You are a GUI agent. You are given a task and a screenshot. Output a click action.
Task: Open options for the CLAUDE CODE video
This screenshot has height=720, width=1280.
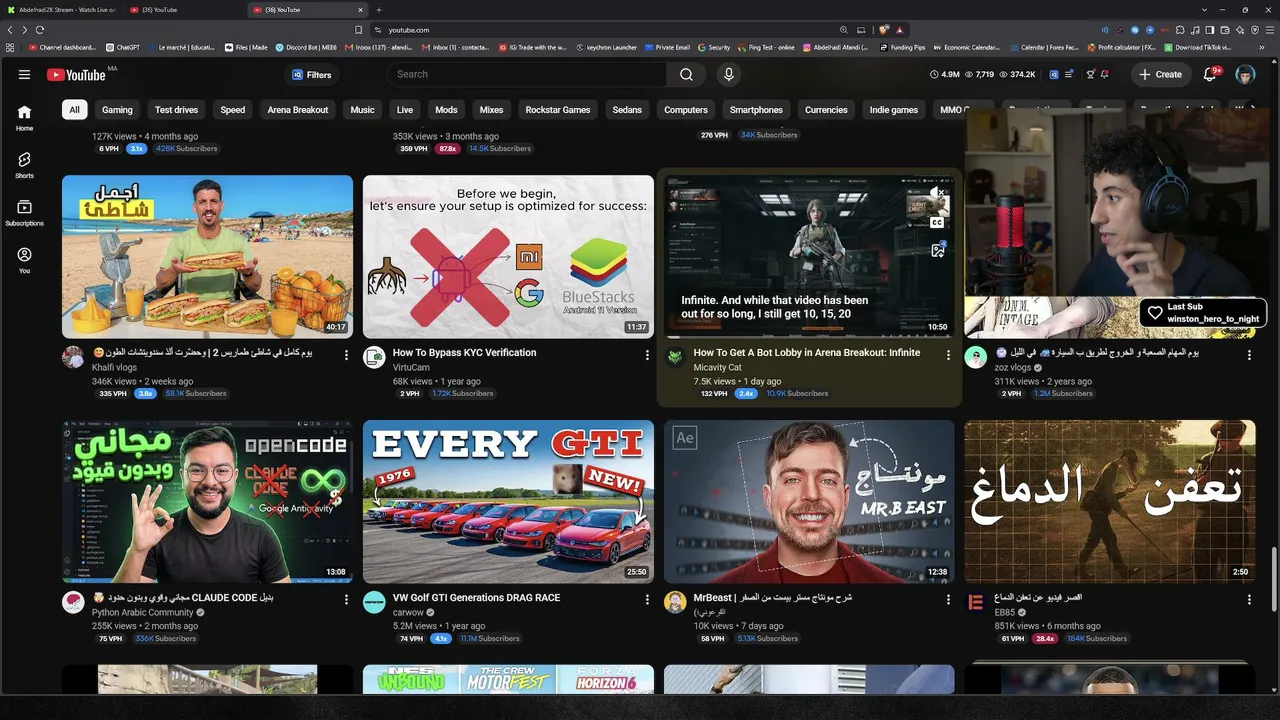tap(346, 600)
